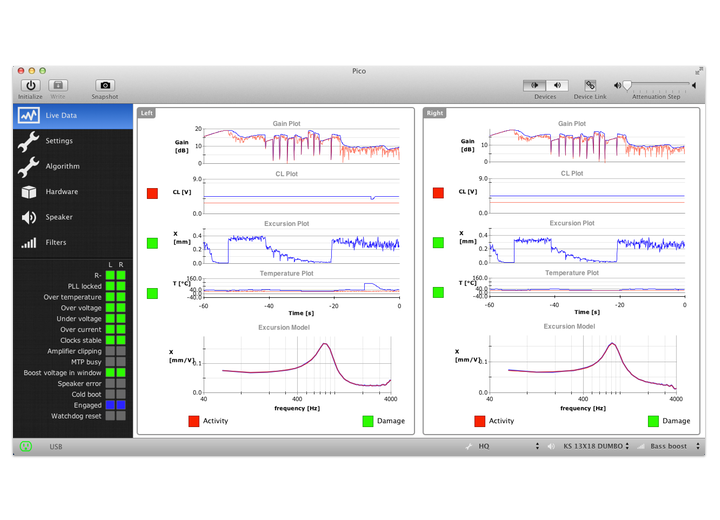Viewport: 720px width, 520px height.
Task: Click Left panel CL plot red indicator
Action: pyautogui.click(x=152, y=193)
